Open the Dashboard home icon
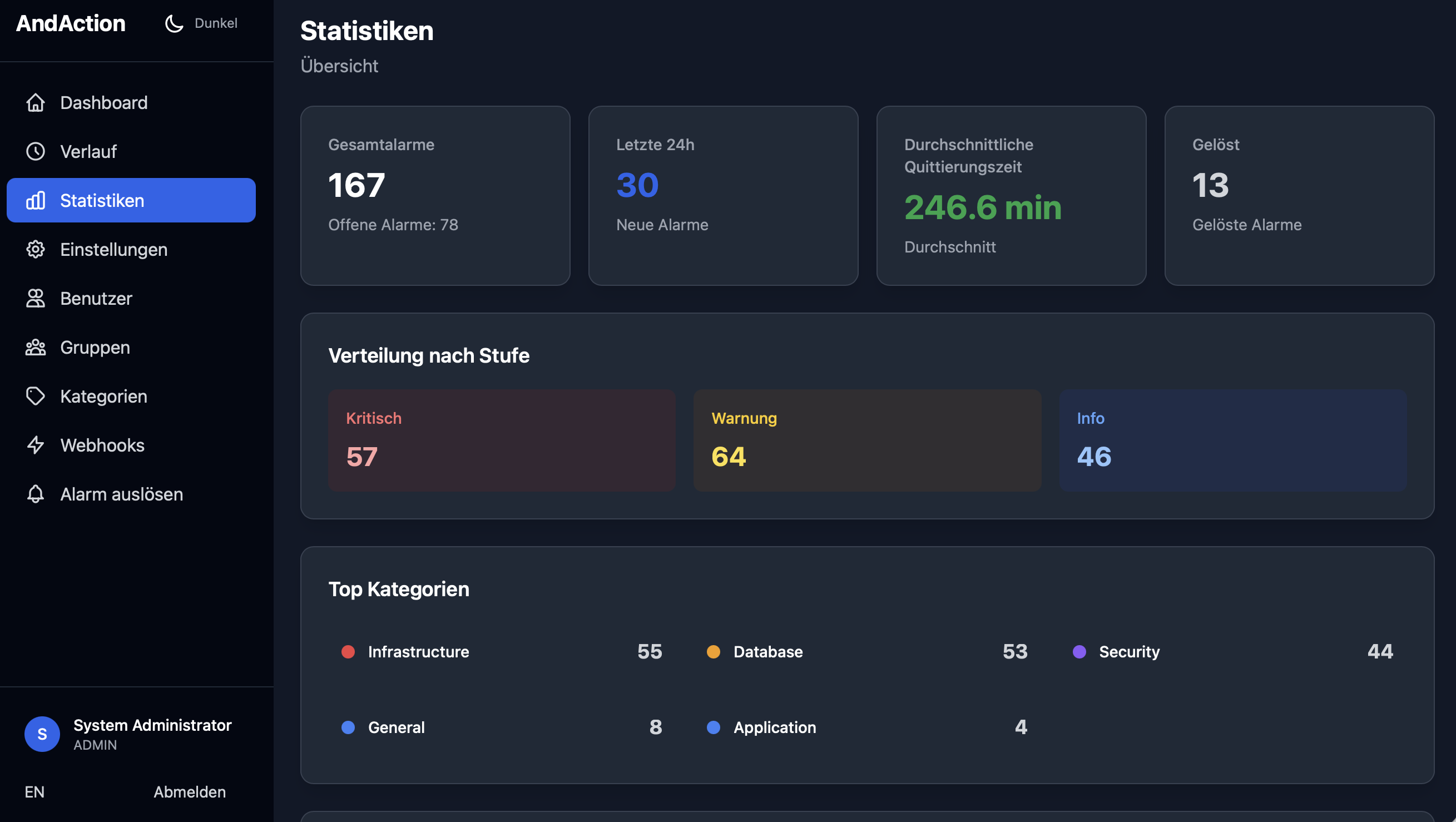 tap(35, 103)
